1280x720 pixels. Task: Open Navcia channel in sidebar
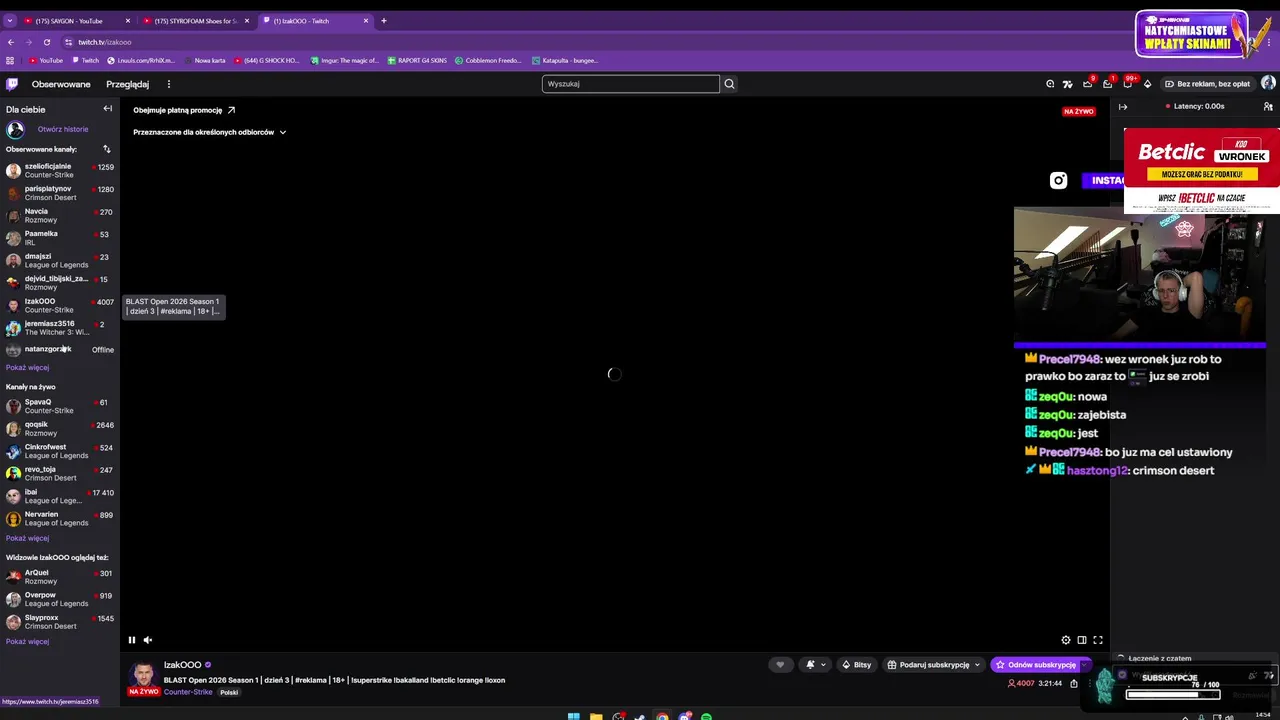tap(60, 216)
